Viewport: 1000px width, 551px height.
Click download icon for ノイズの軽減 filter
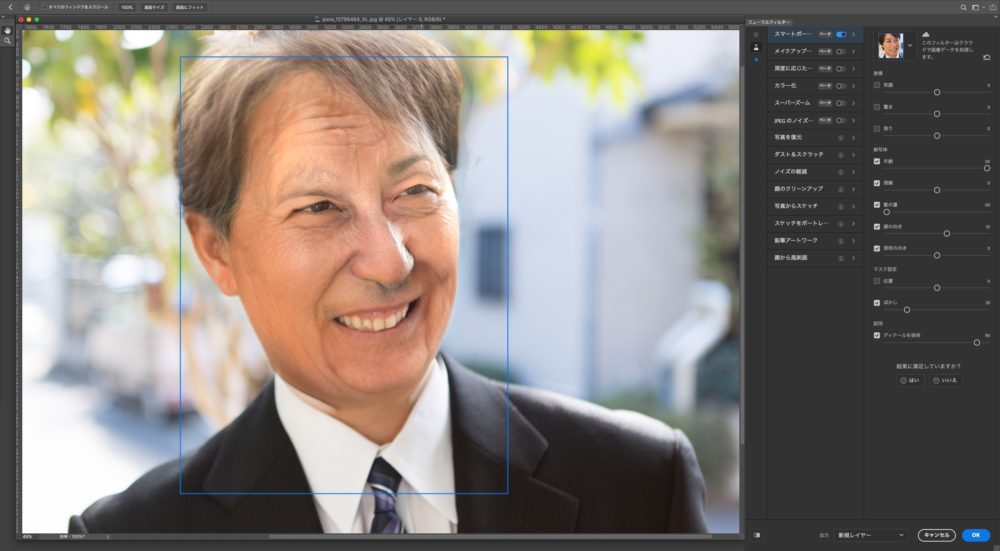tap(841, 172)
